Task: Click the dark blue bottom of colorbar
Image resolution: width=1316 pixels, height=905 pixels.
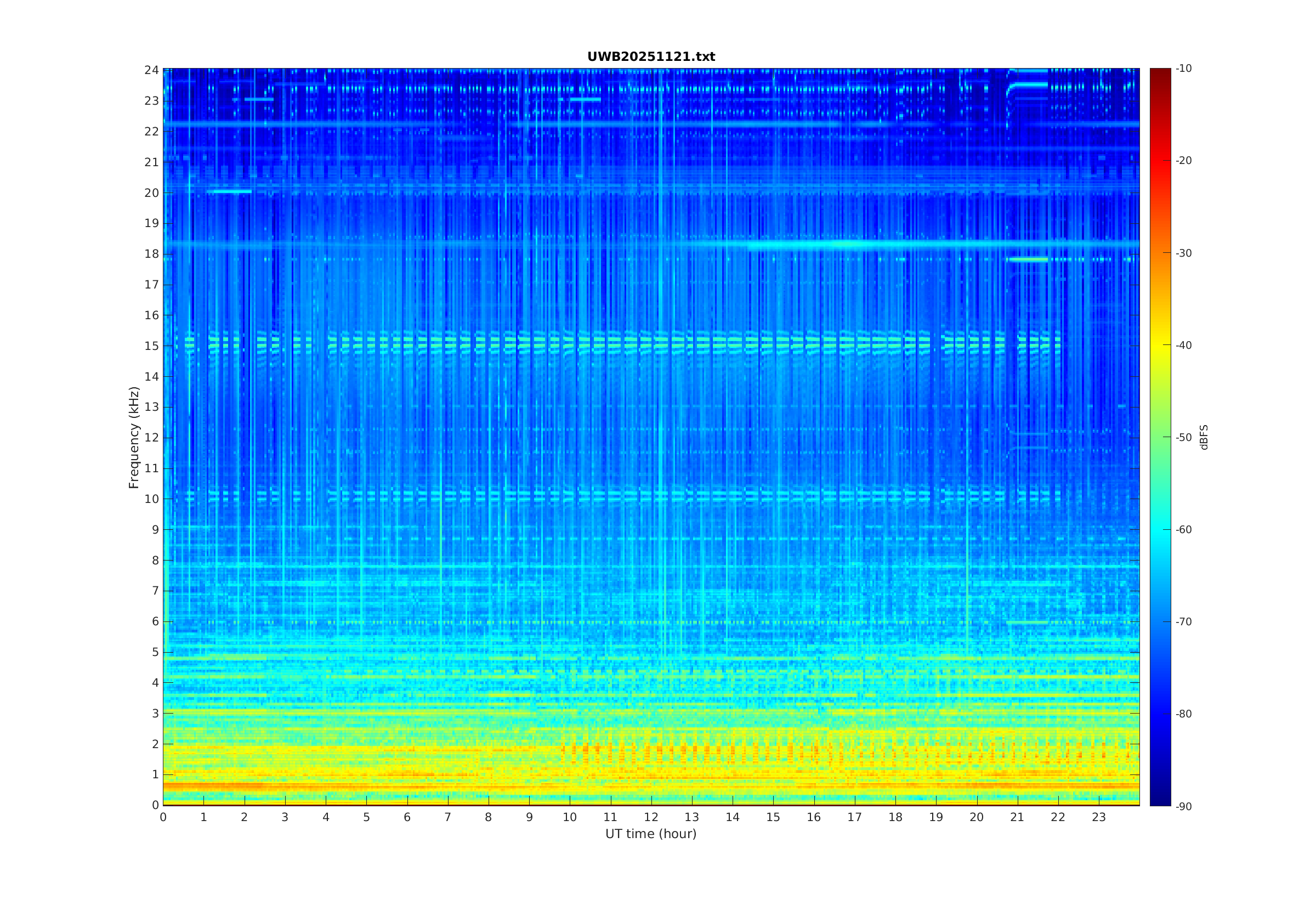Action: 1160,800
